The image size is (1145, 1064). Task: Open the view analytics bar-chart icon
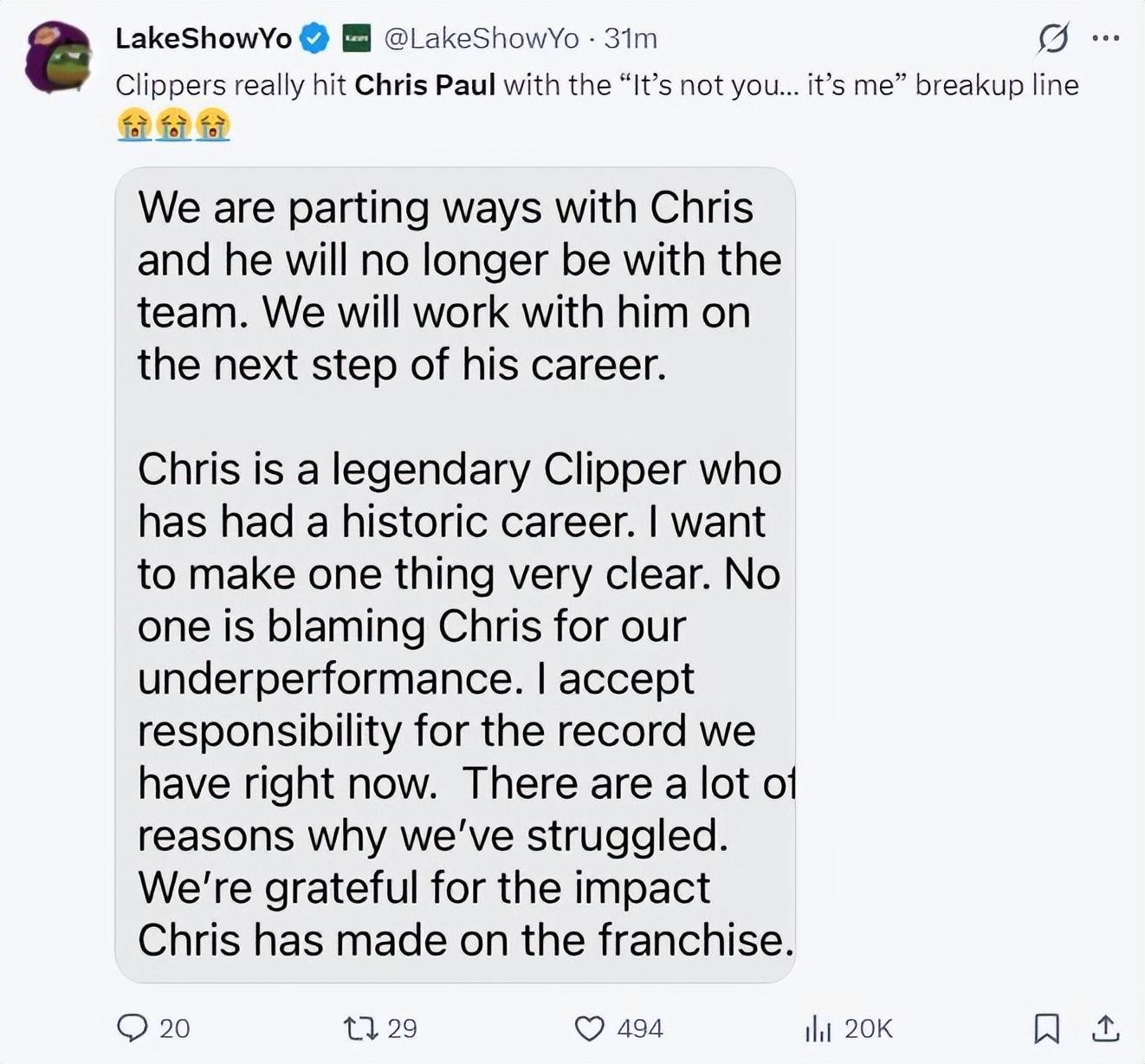(818, 1028)
